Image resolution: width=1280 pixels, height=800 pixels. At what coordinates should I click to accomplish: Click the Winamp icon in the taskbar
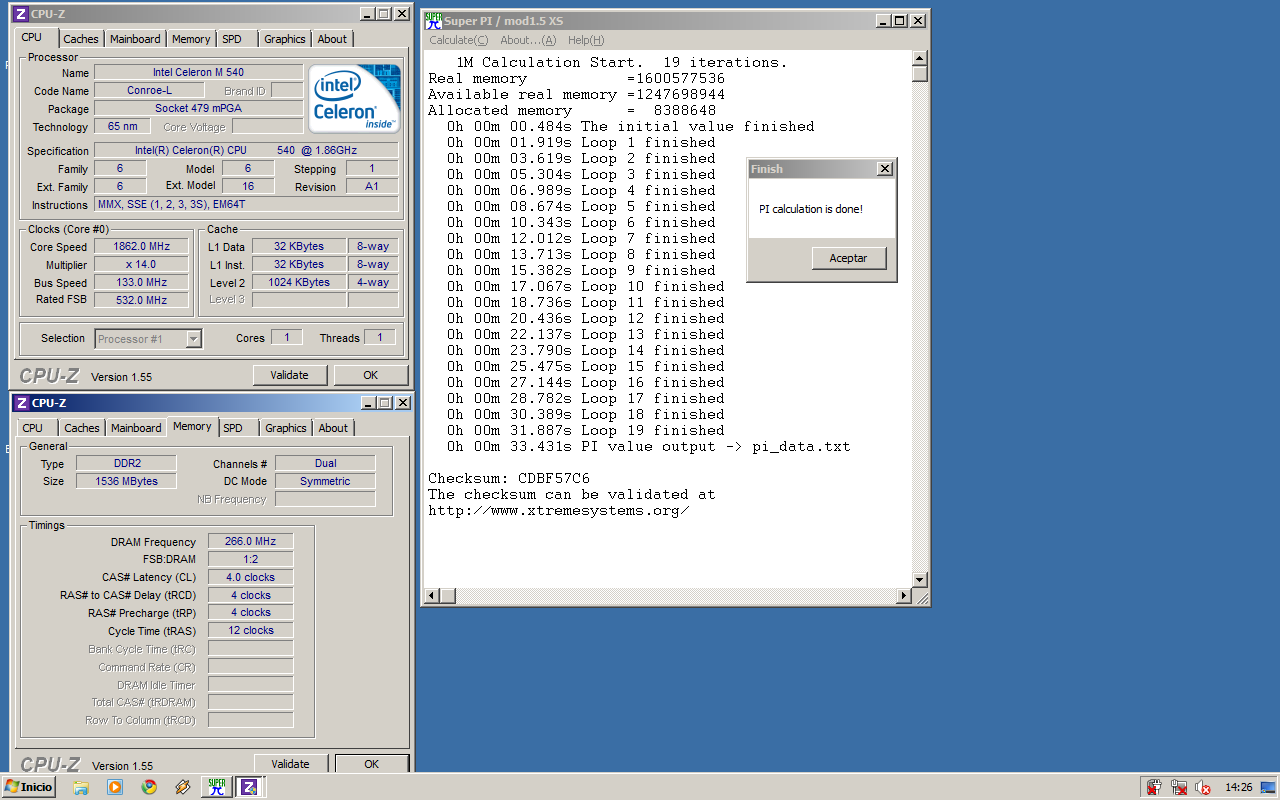click(x=182, y=787)
